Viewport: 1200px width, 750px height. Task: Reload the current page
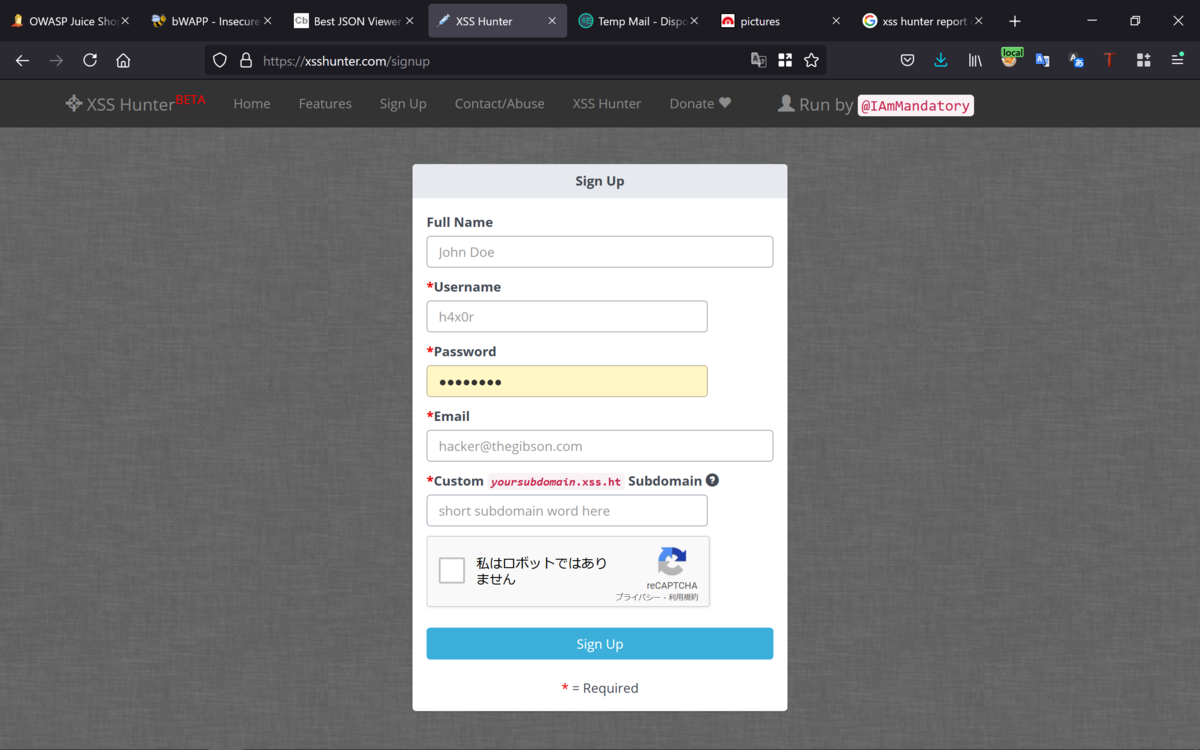tap(90, 60)
